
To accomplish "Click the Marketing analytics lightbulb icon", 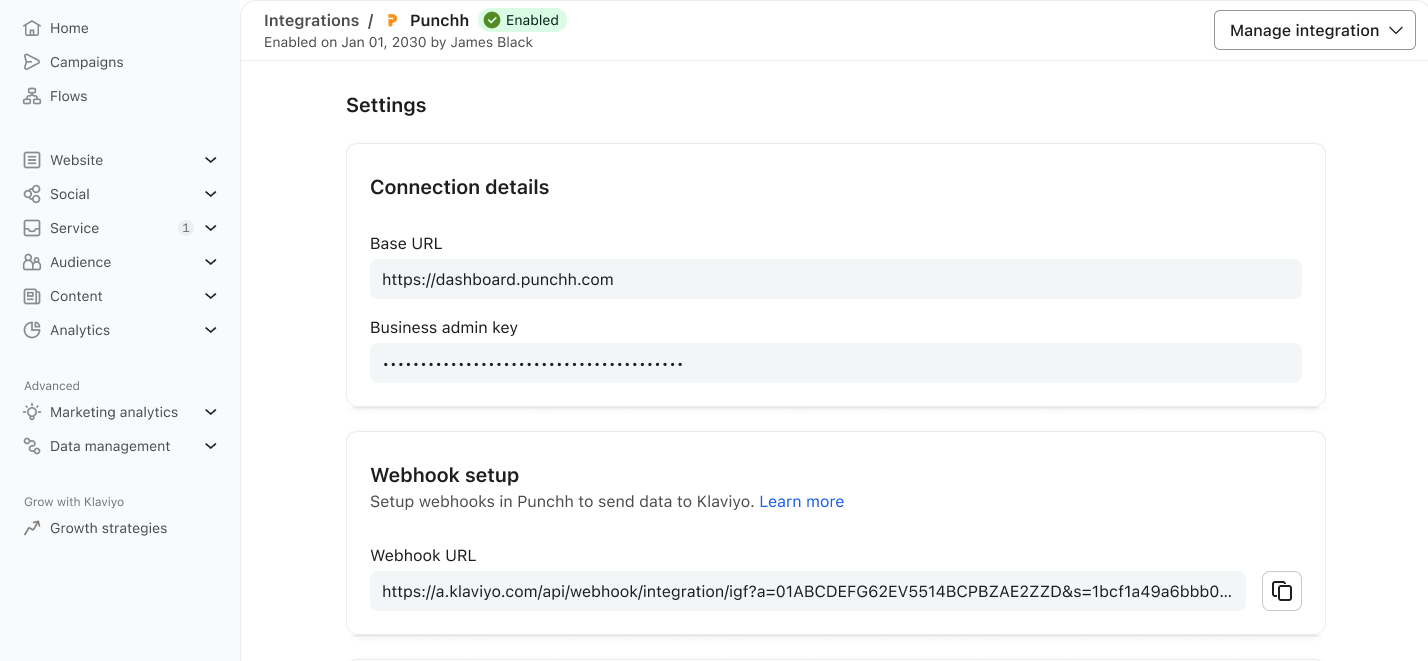I will tap(33, 412).
